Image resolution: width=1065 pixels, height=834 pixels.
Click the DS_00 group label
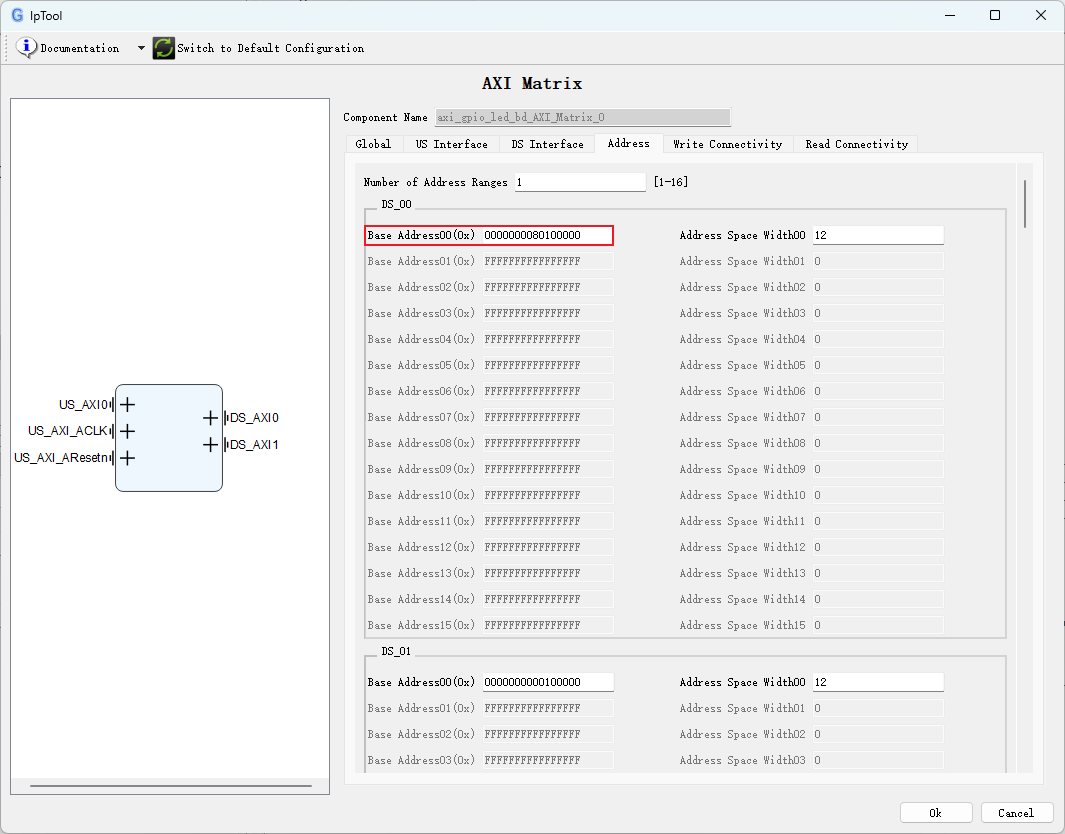click(x=396, y=204)
